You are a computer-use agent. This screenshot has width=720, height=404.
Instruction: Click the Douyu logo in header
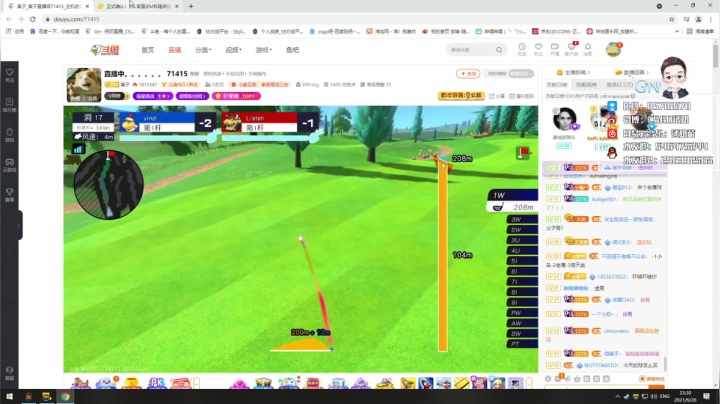105,50
